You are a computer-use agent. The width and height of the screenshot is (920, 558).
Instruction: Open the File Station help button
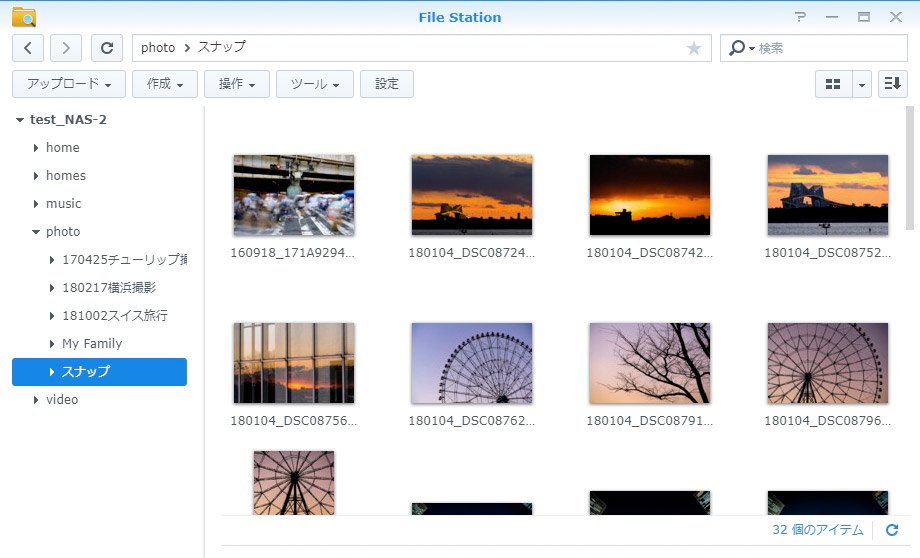coord(800,17)
